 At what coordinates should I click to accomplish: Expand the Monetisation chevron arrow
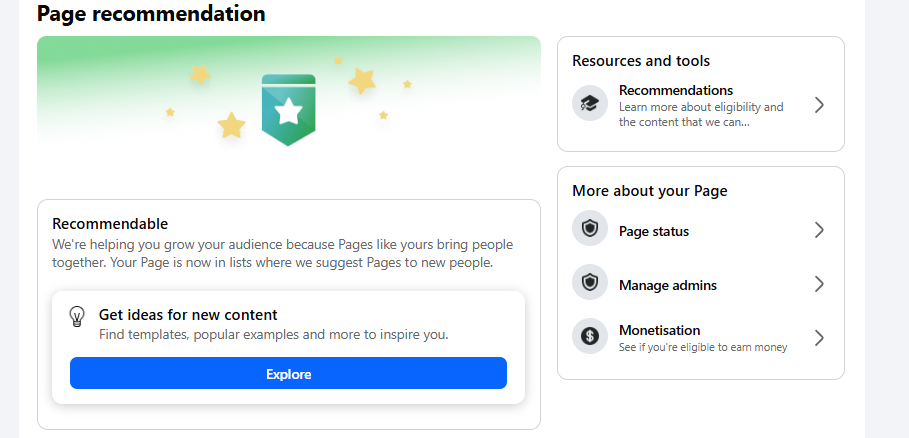click(x=819, y=338)
